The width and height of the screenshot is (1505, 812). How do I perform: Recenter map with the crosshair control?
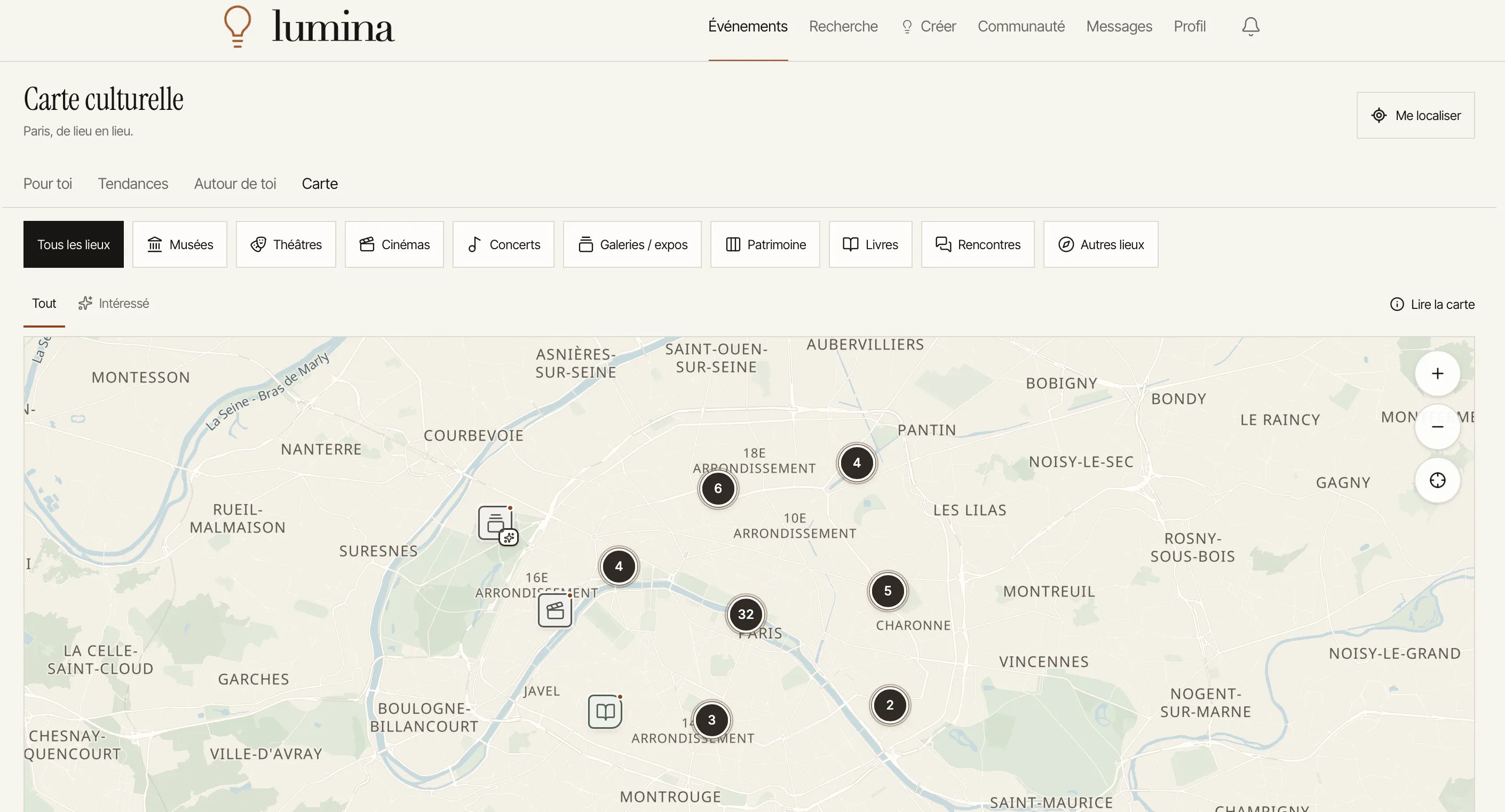pos(1437,480)
